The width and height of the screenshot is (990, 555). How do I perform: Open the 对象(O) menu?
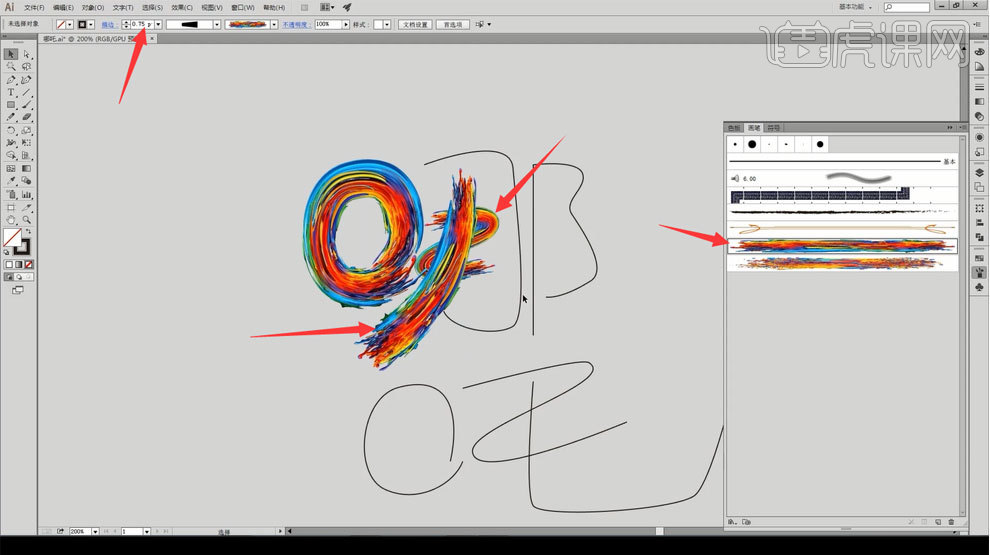[93, 8]
